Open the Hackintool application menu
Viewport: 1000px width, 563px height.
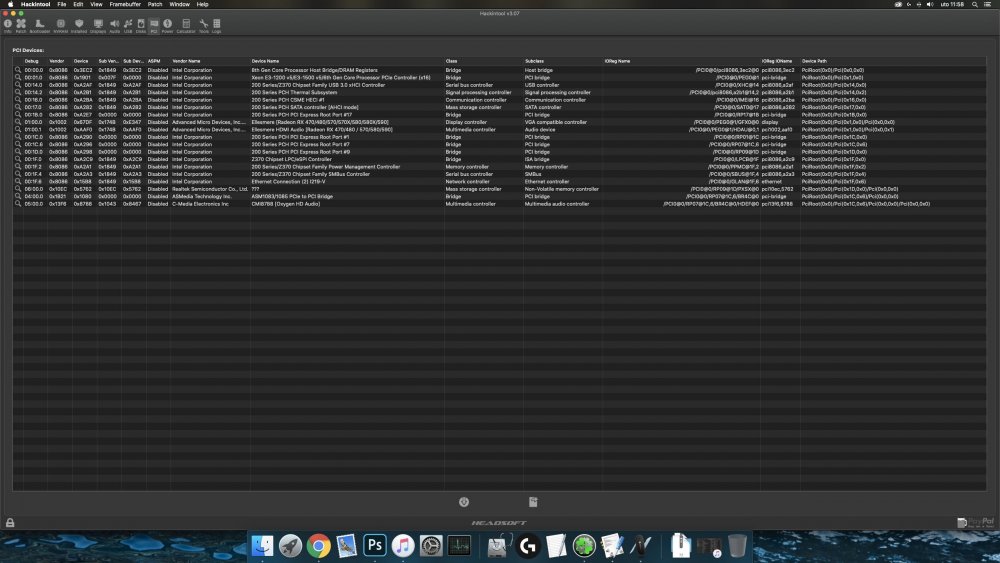[x=35, y=4]
